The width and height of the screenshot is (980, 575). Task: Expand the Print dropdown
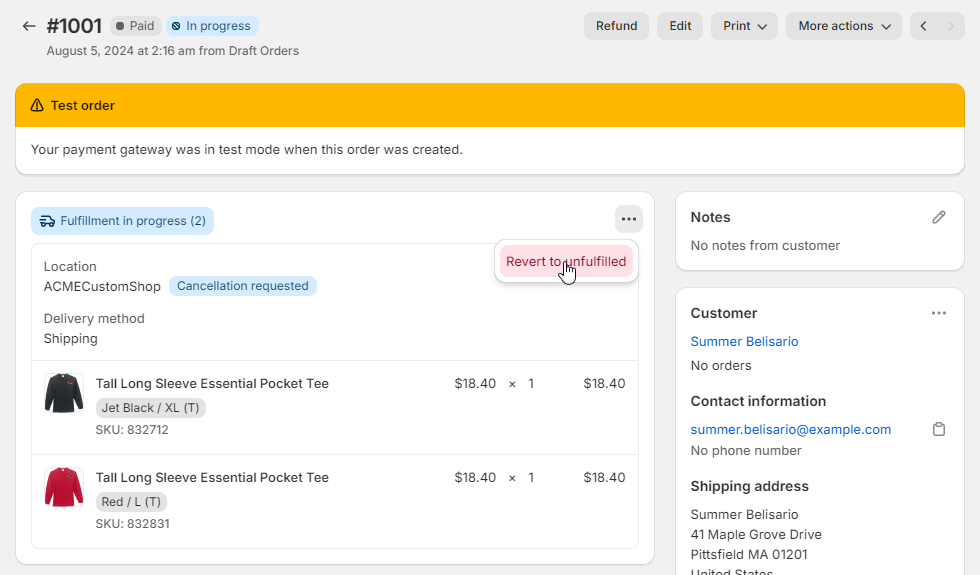point(744,26)
